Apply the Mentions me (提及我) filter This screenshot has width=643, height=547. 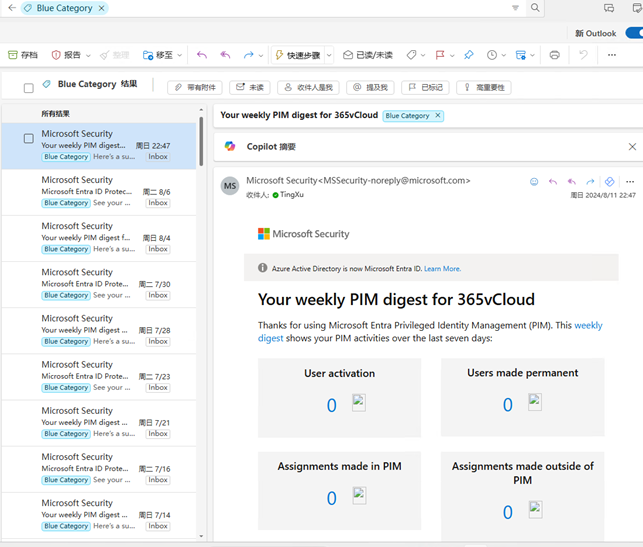pyautogui.click(x=370, y=87)
